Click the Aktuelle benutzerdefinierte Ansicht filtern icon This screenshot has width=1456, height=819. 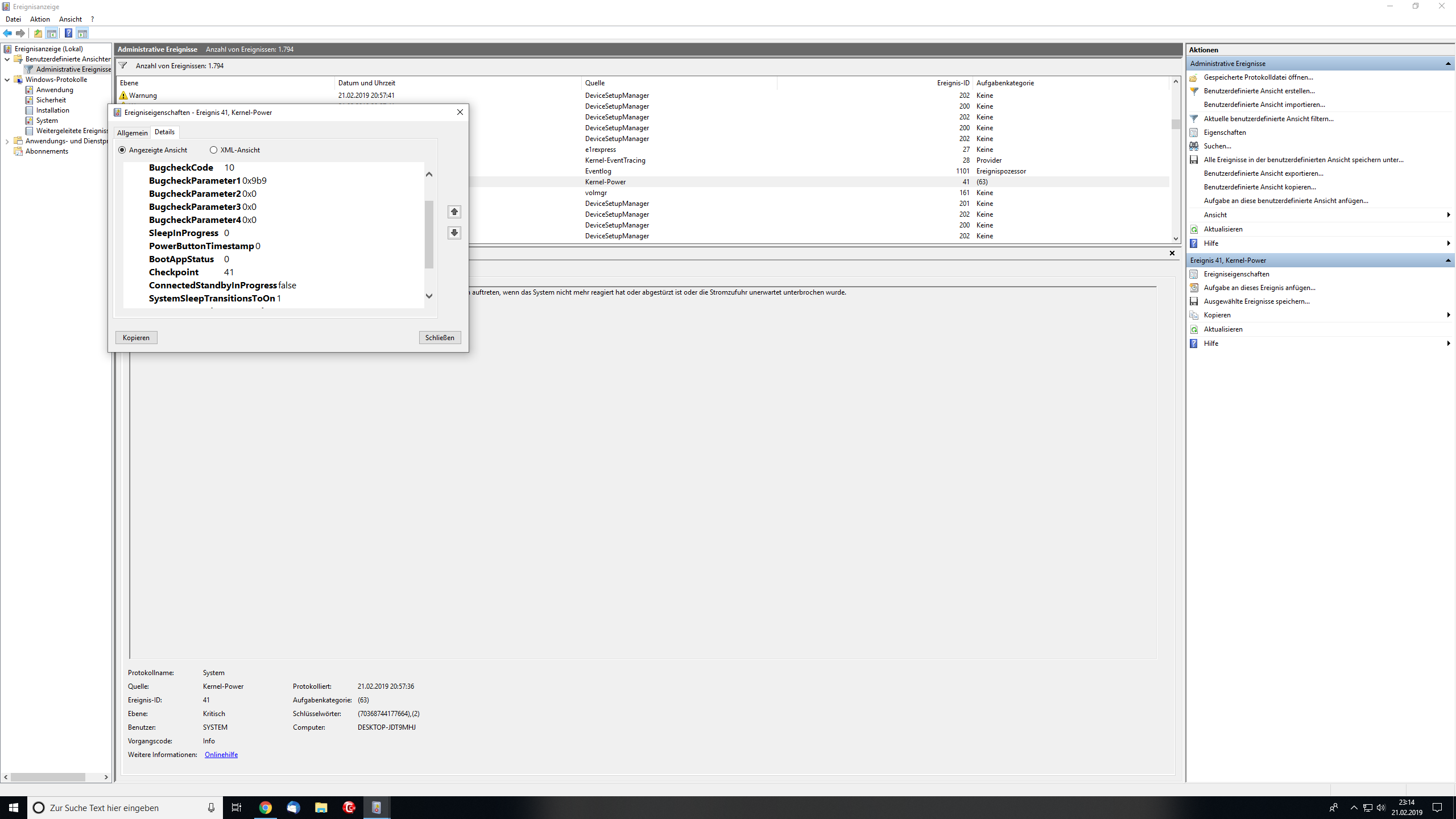point(1194,119)
